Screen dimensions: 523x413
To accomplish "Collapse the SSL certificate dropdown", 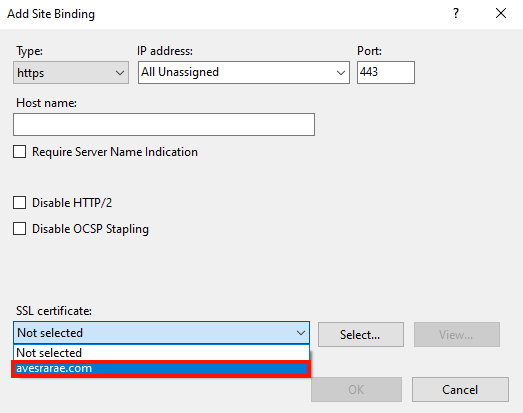I will pyautogui.click(x=161, y=333).
